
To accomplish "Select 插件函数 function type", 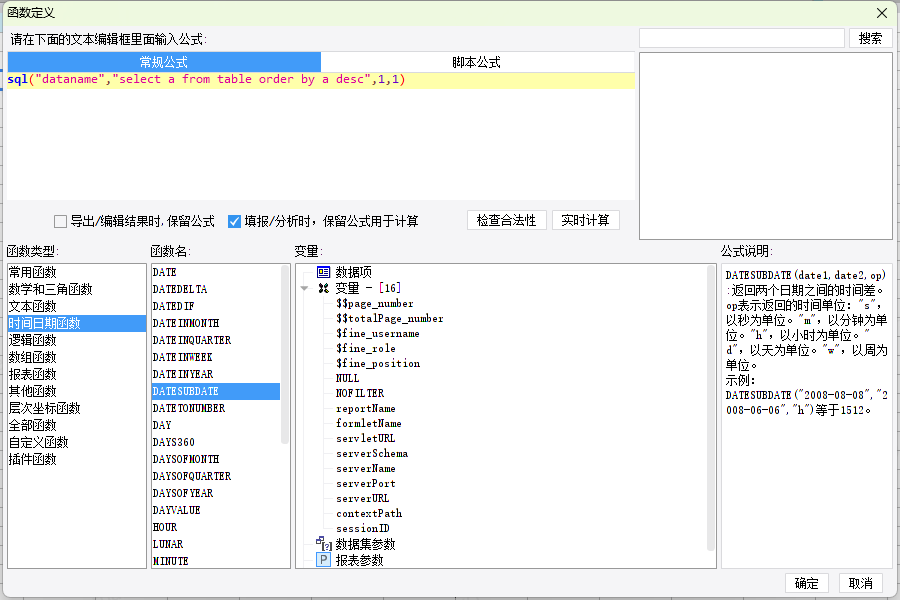I will click(x=77, y=459).
